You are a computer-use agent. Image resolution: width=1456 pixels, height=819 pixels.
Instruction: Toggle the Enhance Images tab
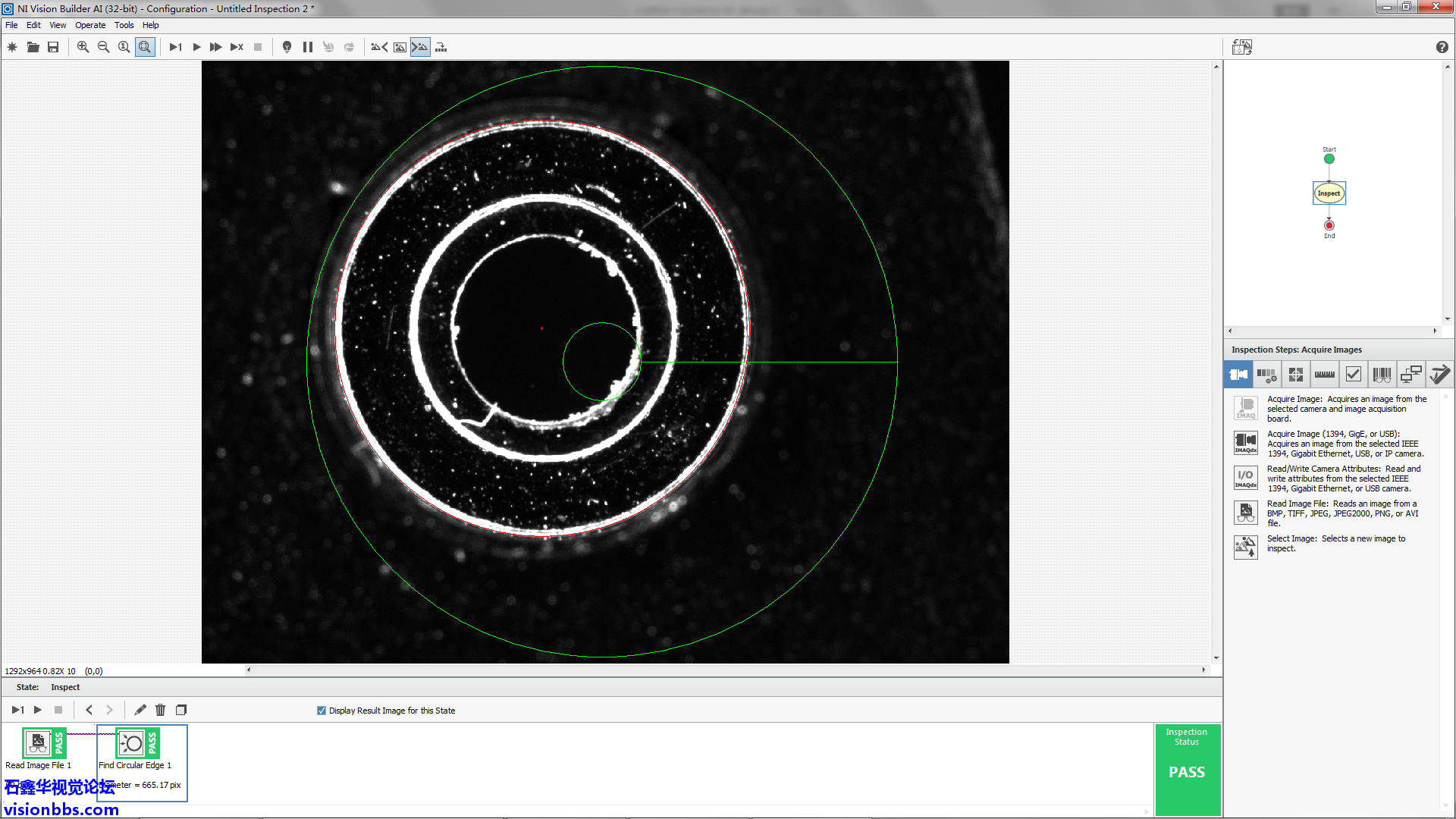pyautogui.click(x=1266, y=374)
